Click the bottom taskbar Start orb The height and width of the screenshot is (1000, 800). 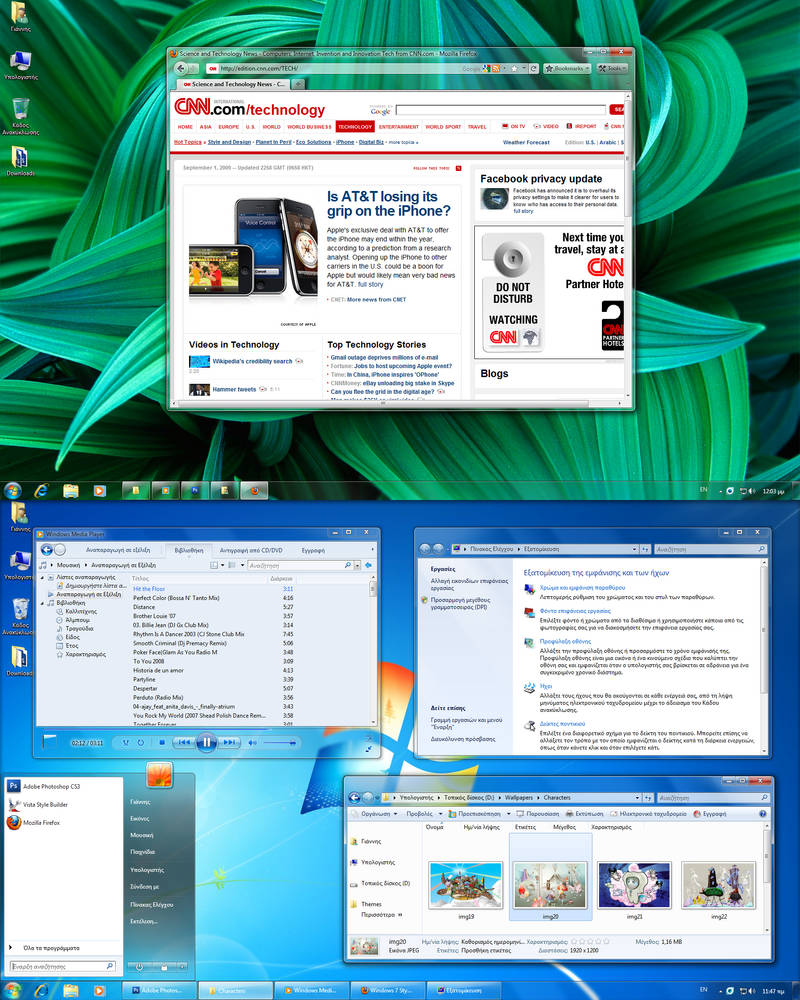click(12, 990)
